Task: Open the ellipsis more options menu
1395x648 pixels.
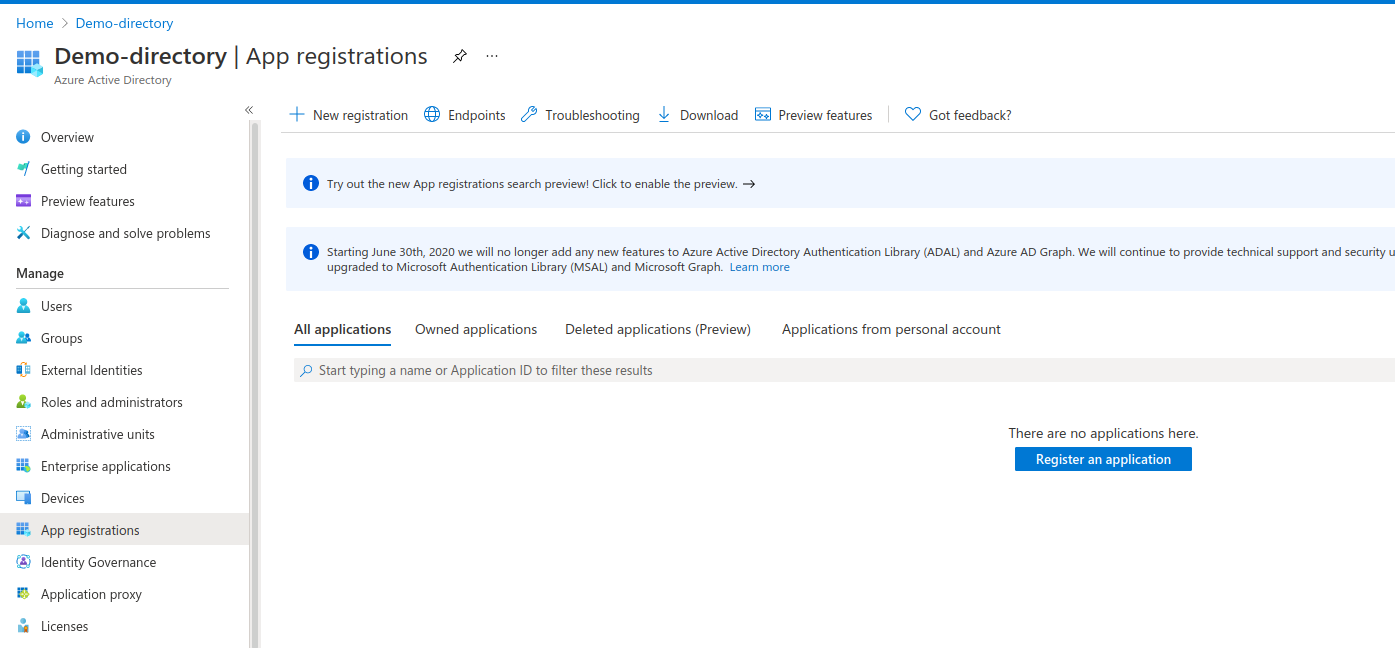Action: 492,56
